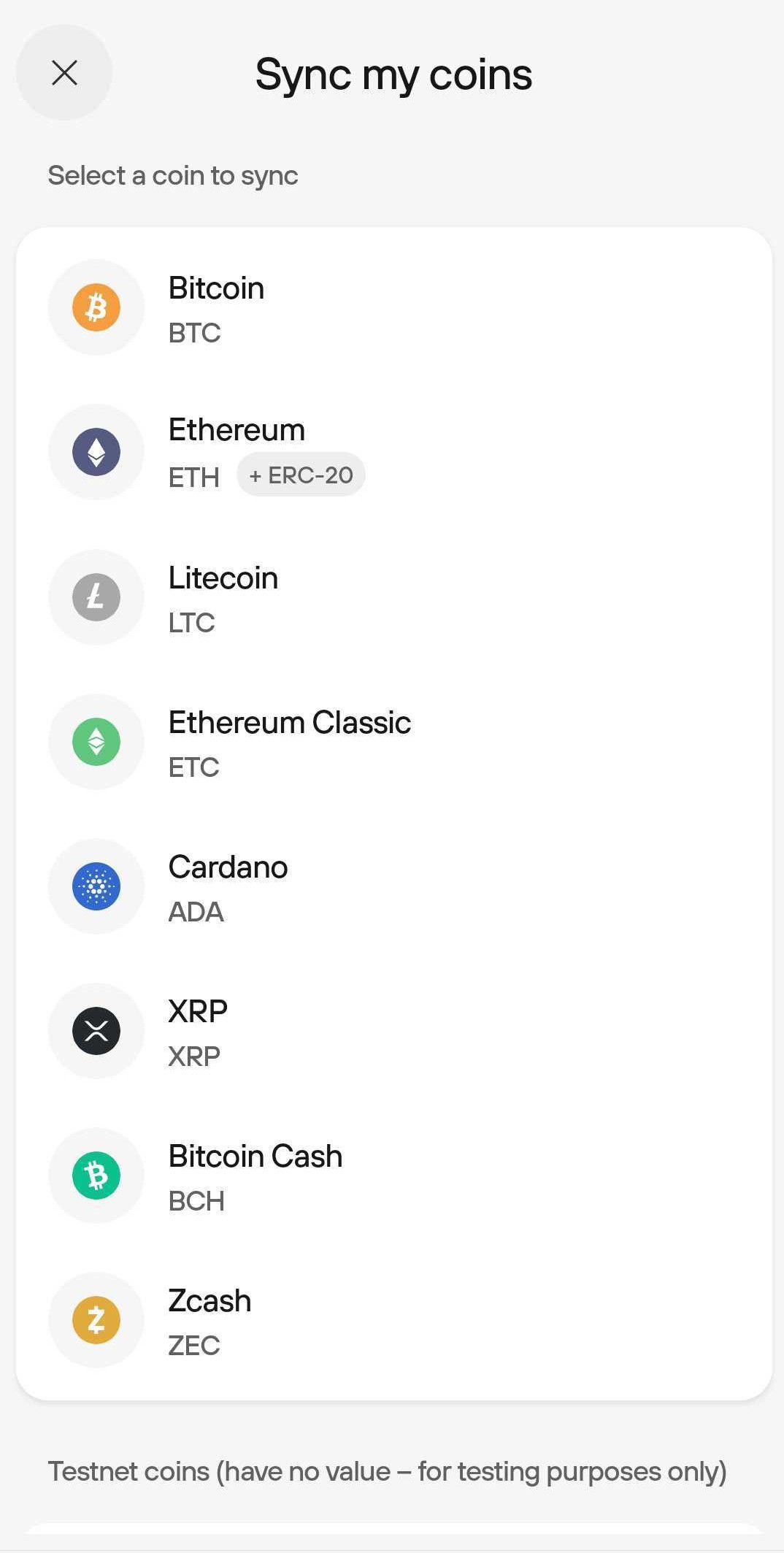Viewport: 784px width, 1553px height.
Task: Close the Sync my coins screen
Action: 64,72
